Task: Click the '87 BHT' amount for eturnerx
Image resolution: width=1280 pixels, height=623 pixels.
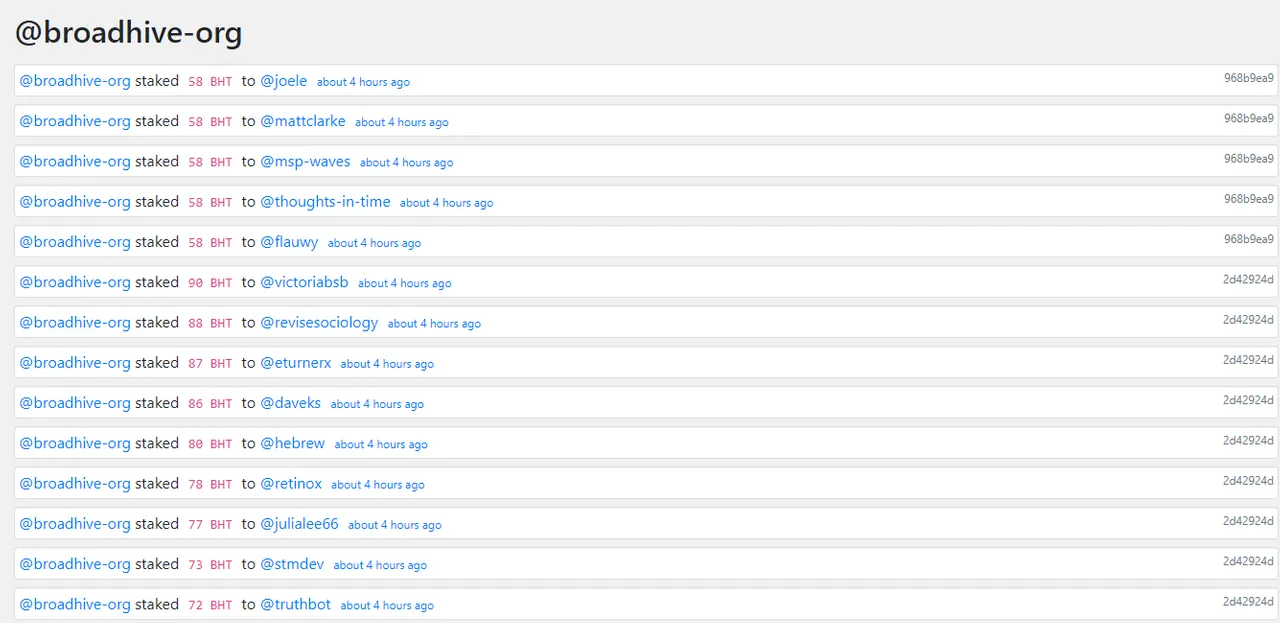Action: (210, 363)
